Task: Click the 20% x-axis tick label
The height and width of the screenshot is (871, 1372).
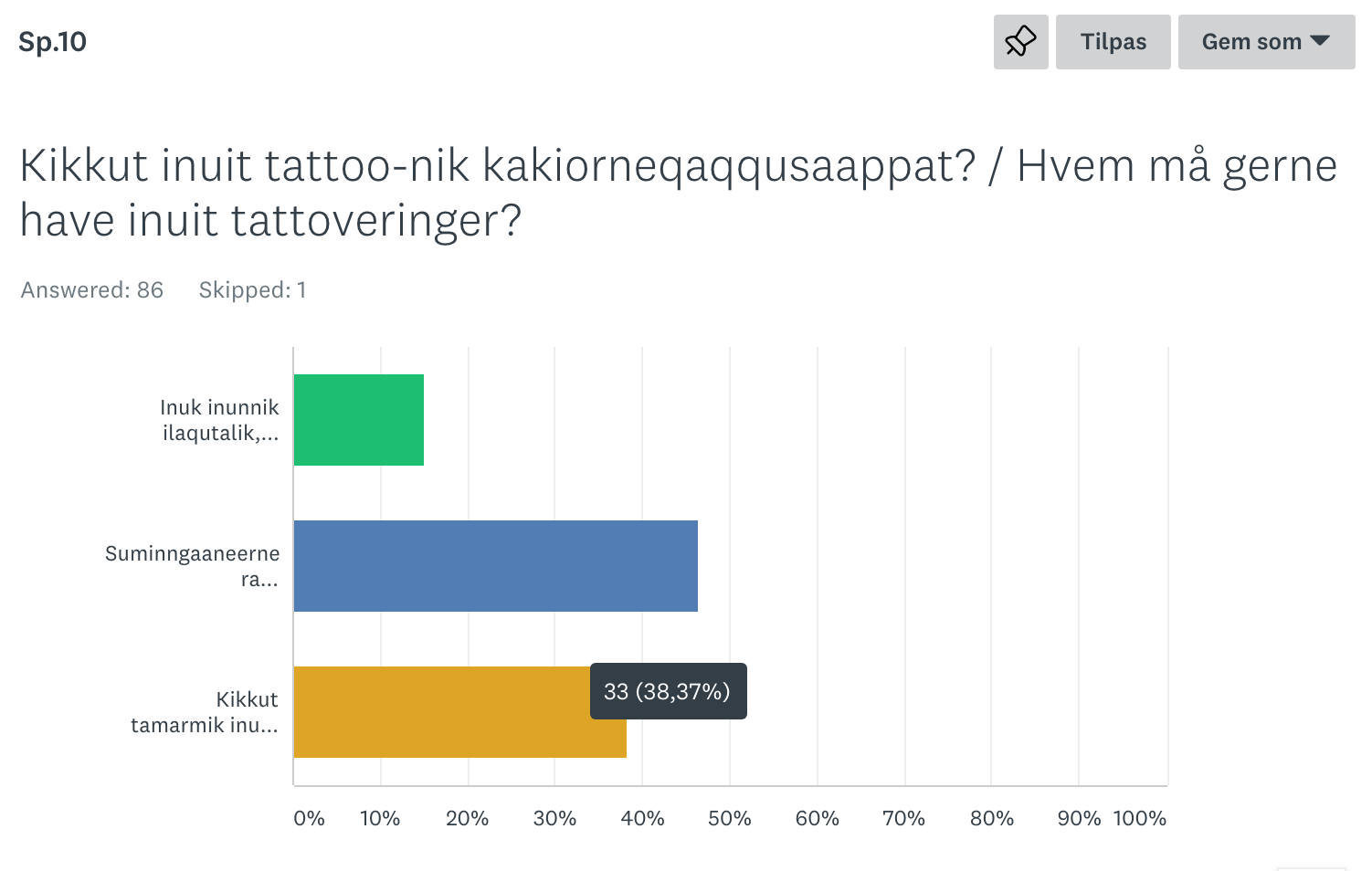Action: (x=467, y=818)
